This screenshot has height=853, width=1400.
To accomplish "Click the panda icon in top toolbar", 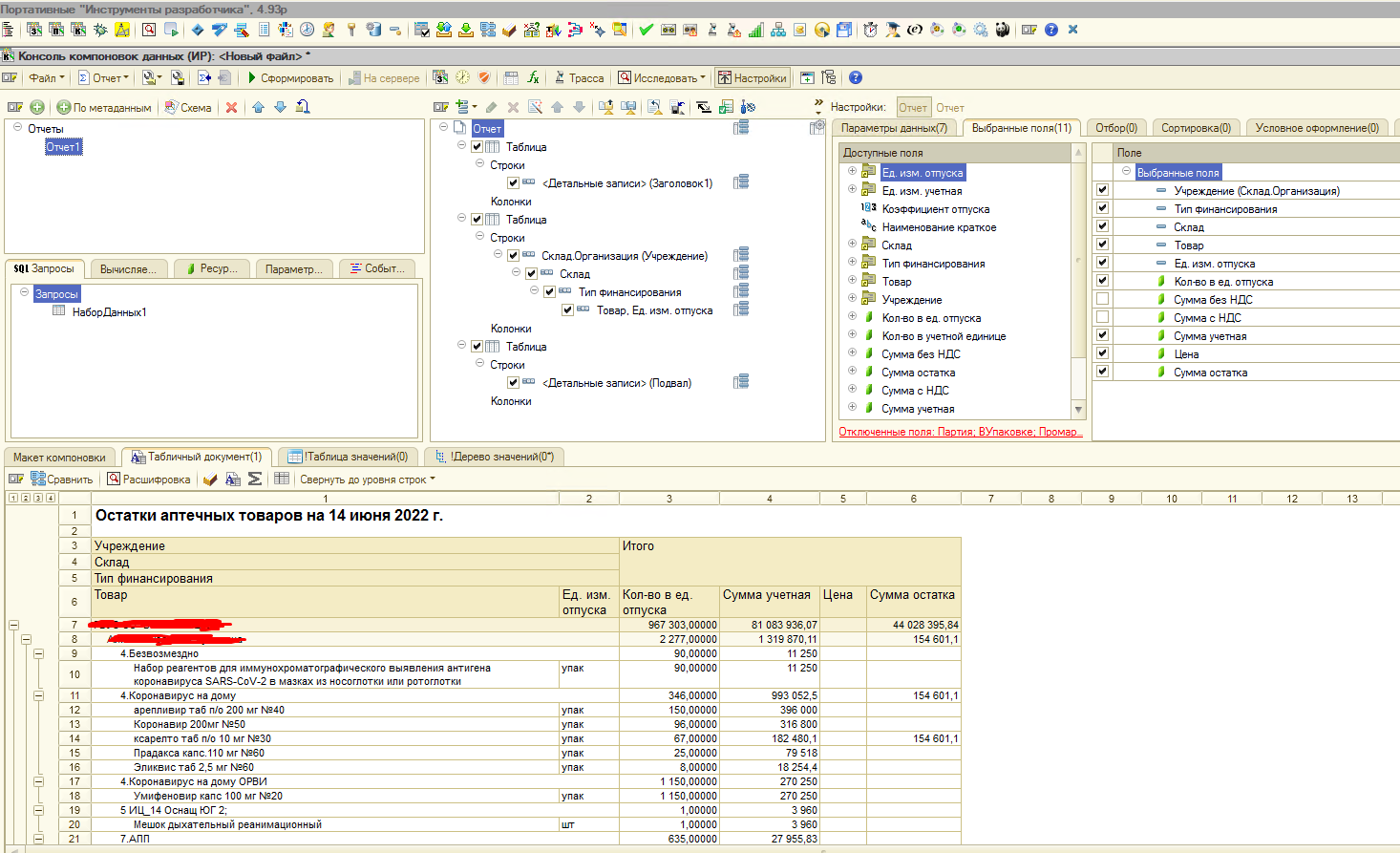I will point(1002,30).
